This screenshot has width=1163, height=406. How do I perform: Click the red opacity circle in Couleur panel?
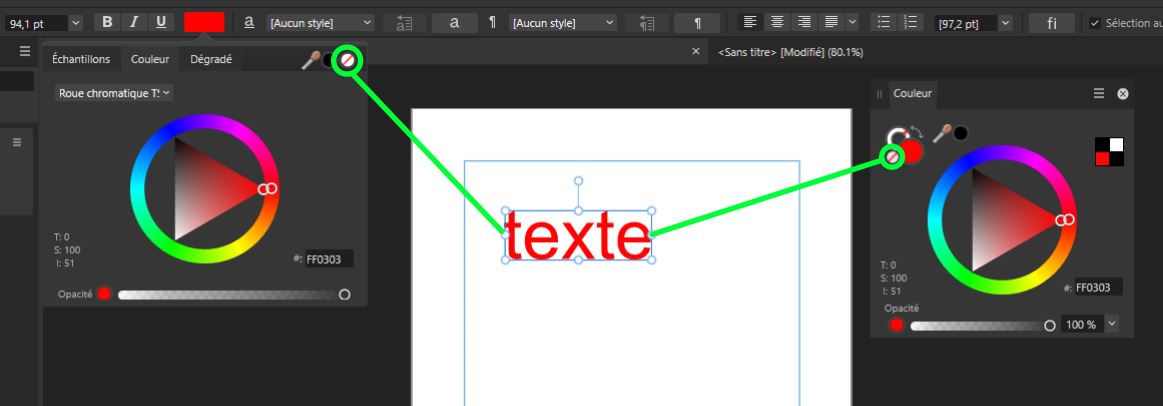click(x=897, y=325)
